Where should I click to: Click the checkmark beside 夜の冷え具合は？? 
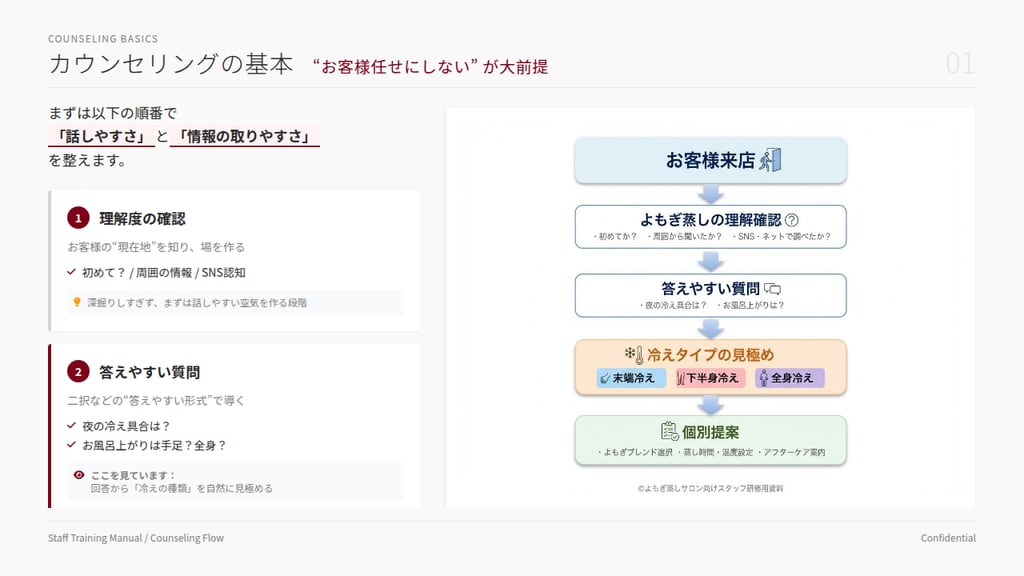[x=72, y=425]
